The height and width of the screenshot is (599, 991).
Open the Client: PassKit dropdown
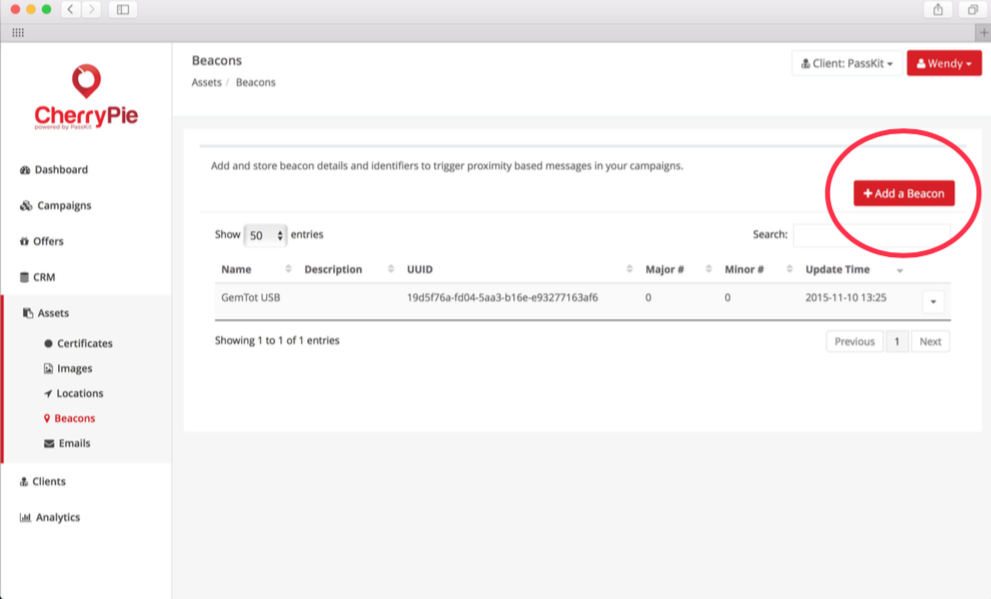point(846,63)
